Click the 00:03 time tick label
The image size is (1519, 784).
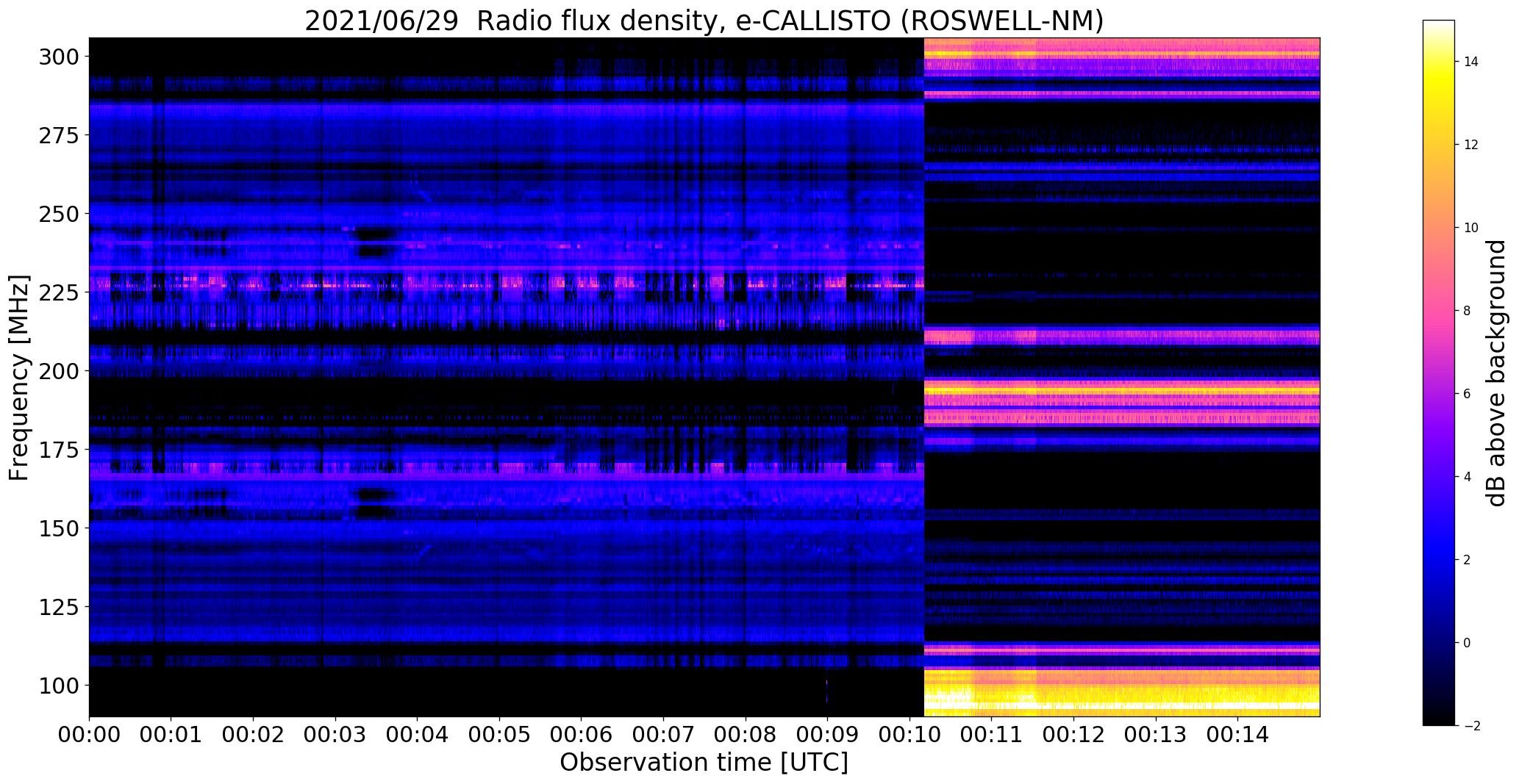[x=335, y=734]
